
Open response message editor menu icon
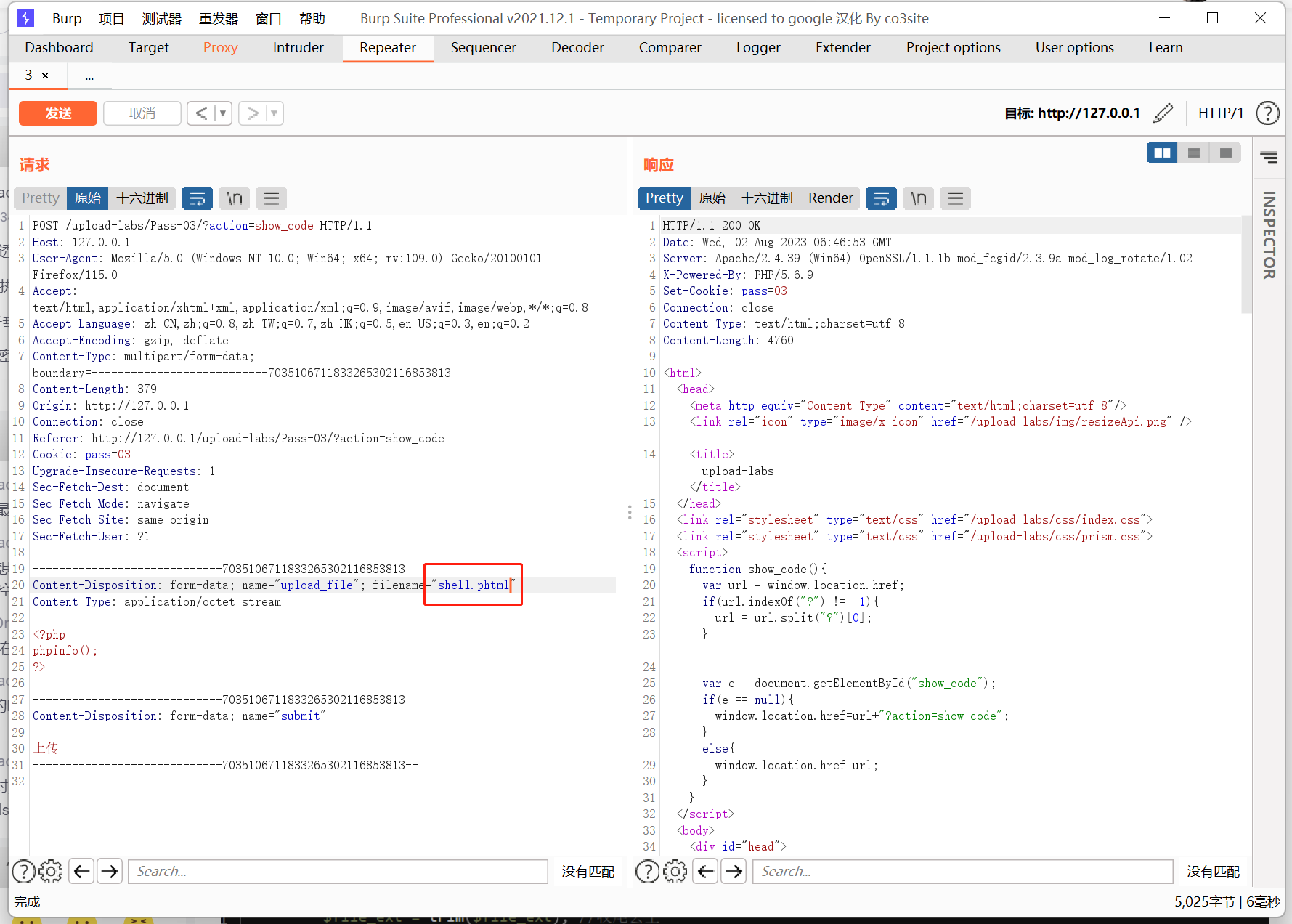click(956, 198)
